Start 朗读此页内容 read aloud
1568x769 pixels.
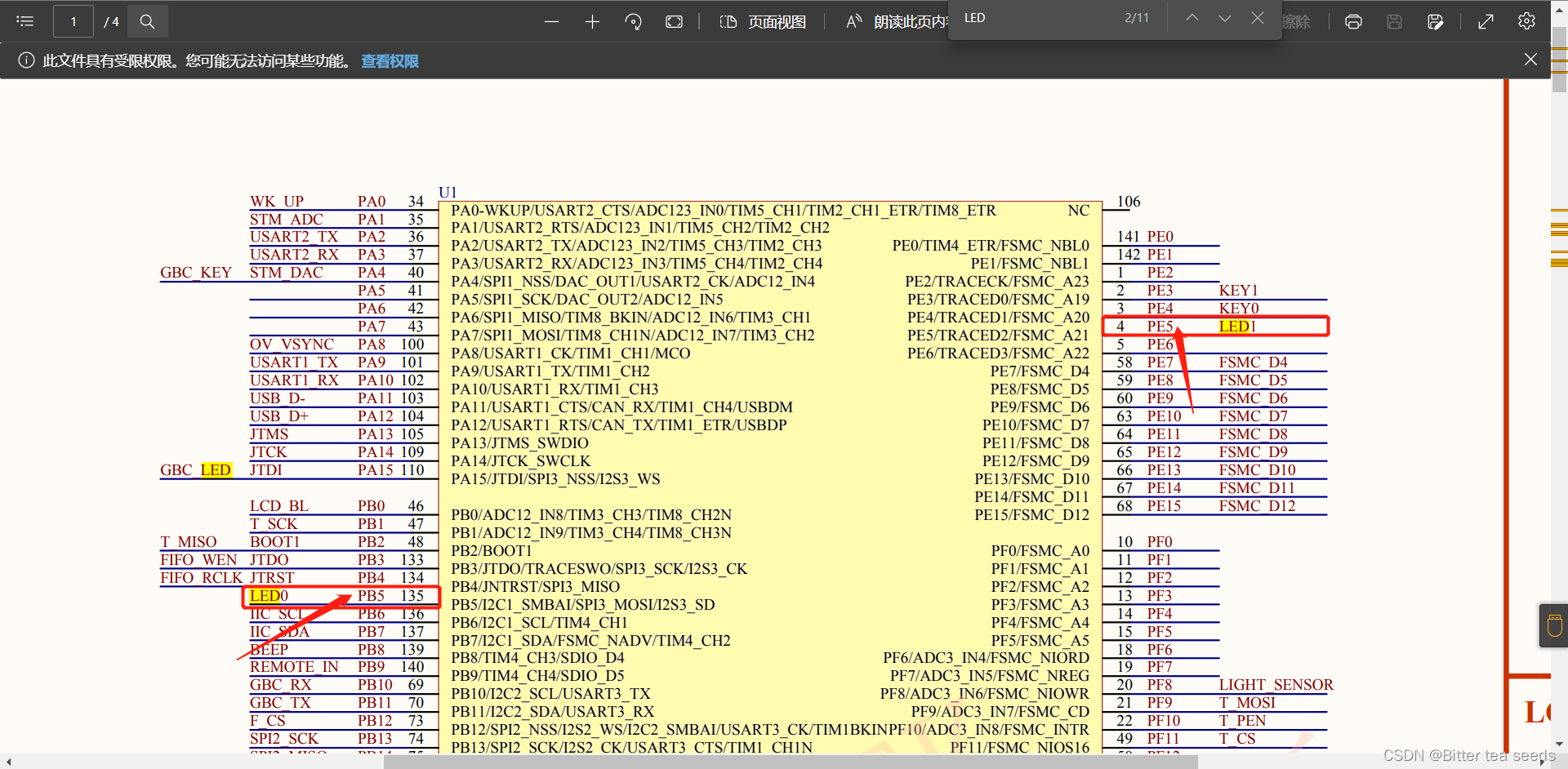point(896,22)
